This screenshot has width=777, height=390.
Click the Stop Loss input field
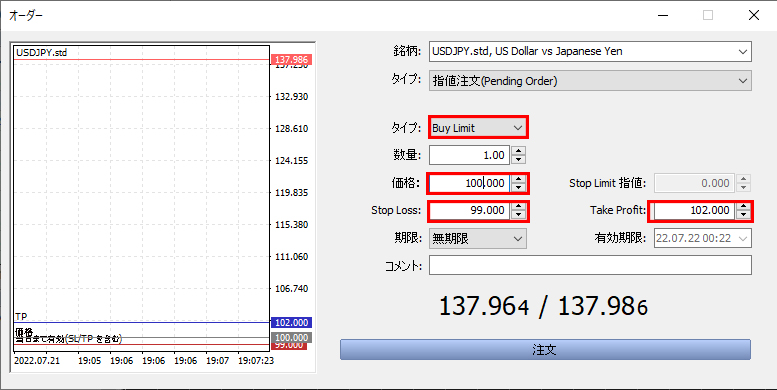pyautogui.click(x=470, y=211)
